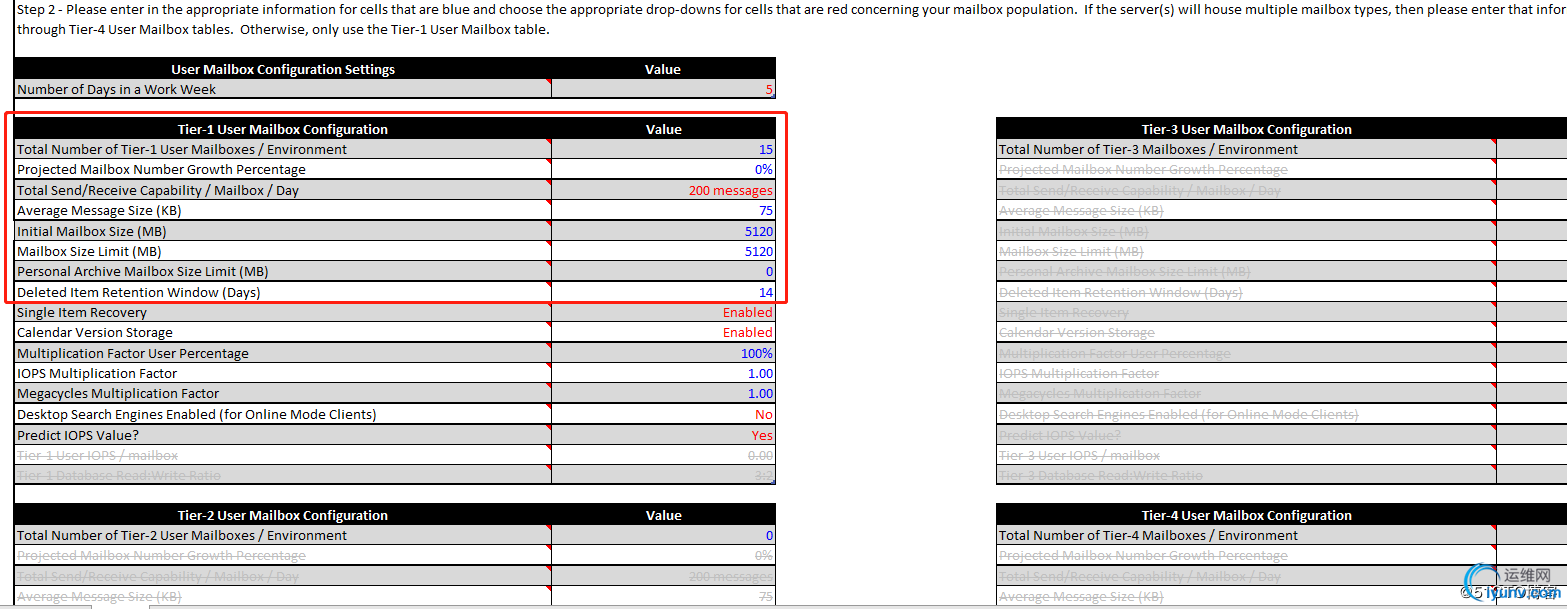The width and height of the screenshot is (1567, 609).
Task: Select the Tier-1 'Calendar Version Storage' label
Action: (x=95, y=333)
